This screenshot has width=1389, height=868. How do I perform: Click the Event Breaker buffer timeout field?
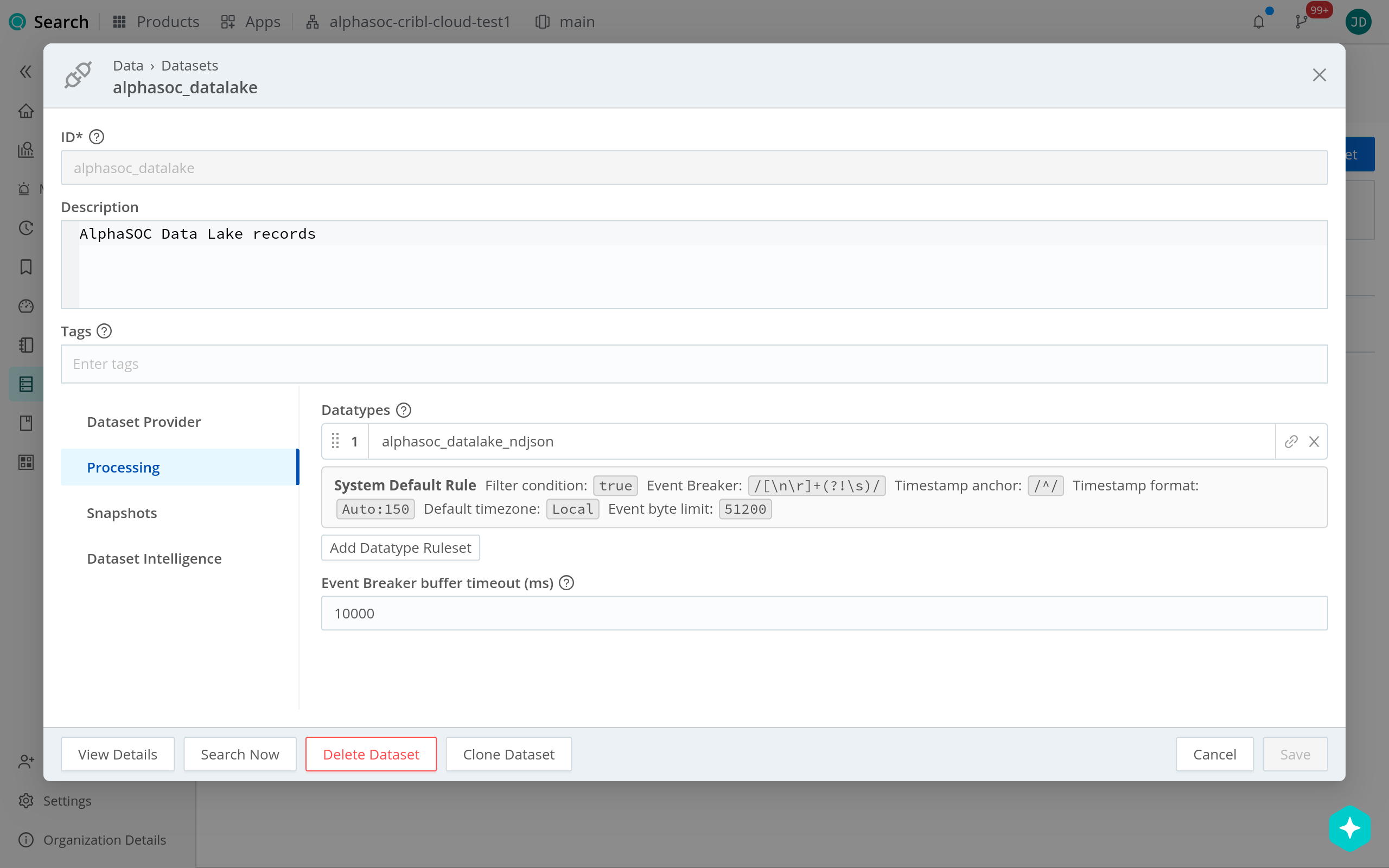tap(824, 613)
